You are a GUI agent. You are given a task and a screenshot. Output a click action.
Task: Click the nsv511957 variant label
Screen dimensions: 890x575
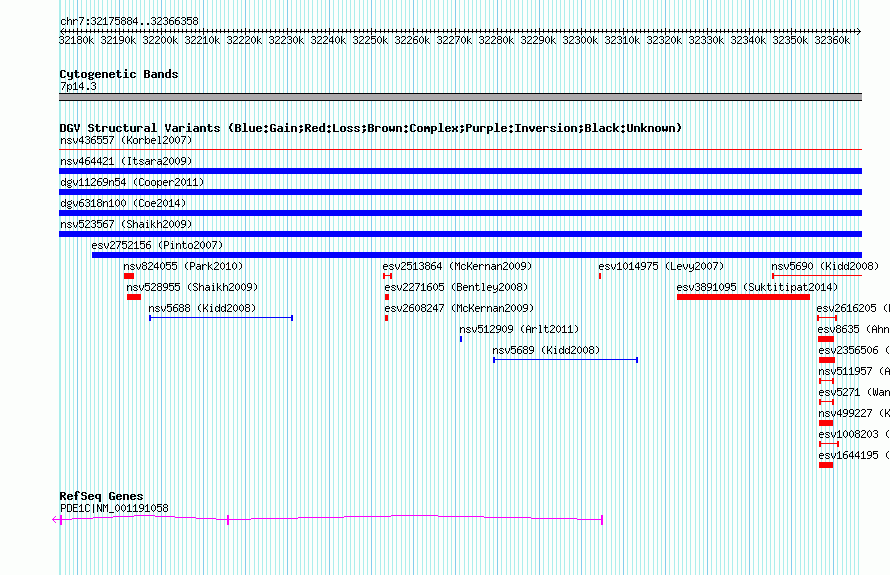point(854,371)
